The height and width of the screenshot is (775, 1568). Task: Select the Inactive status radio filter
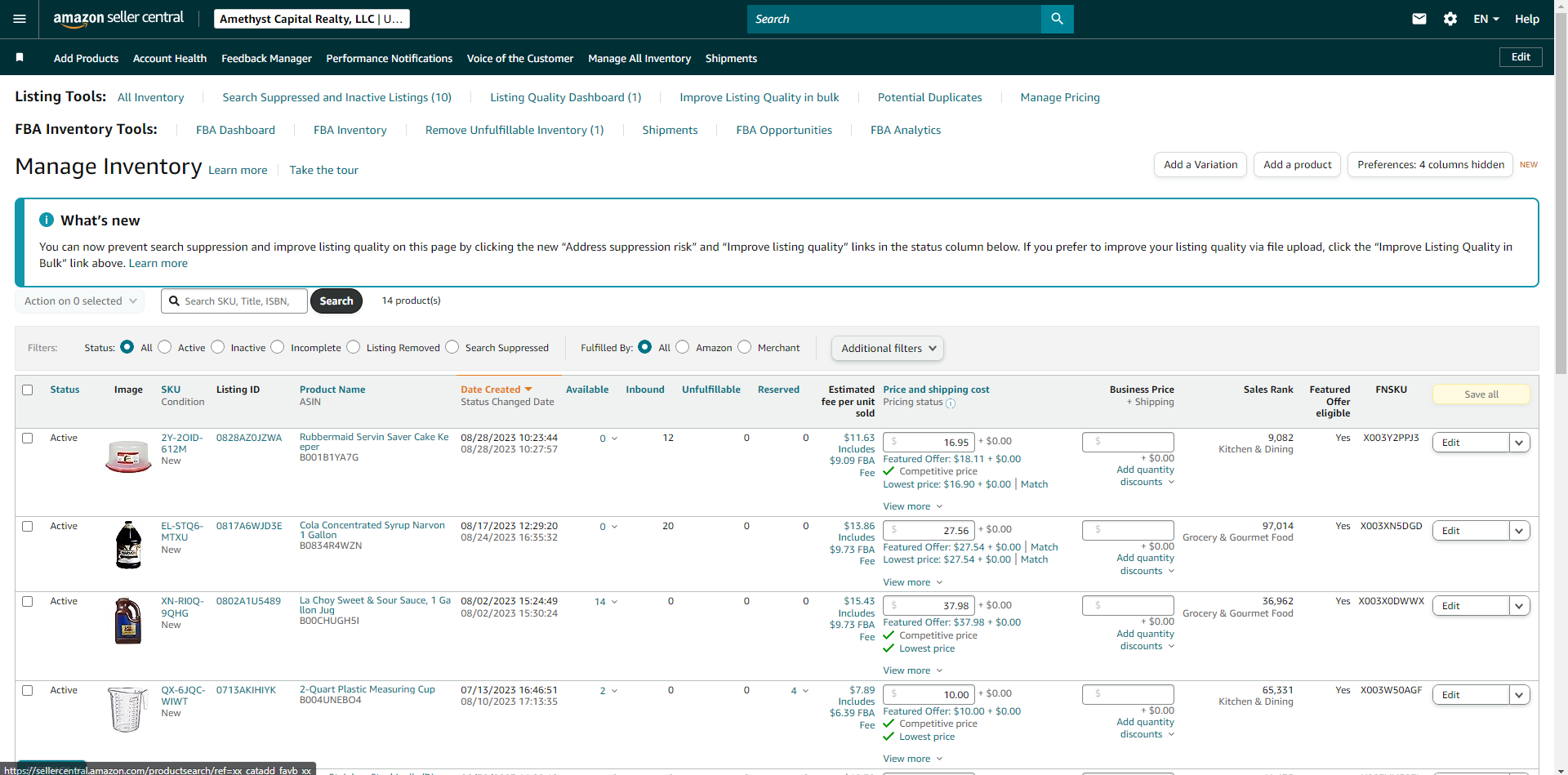[x=218, y=347]
